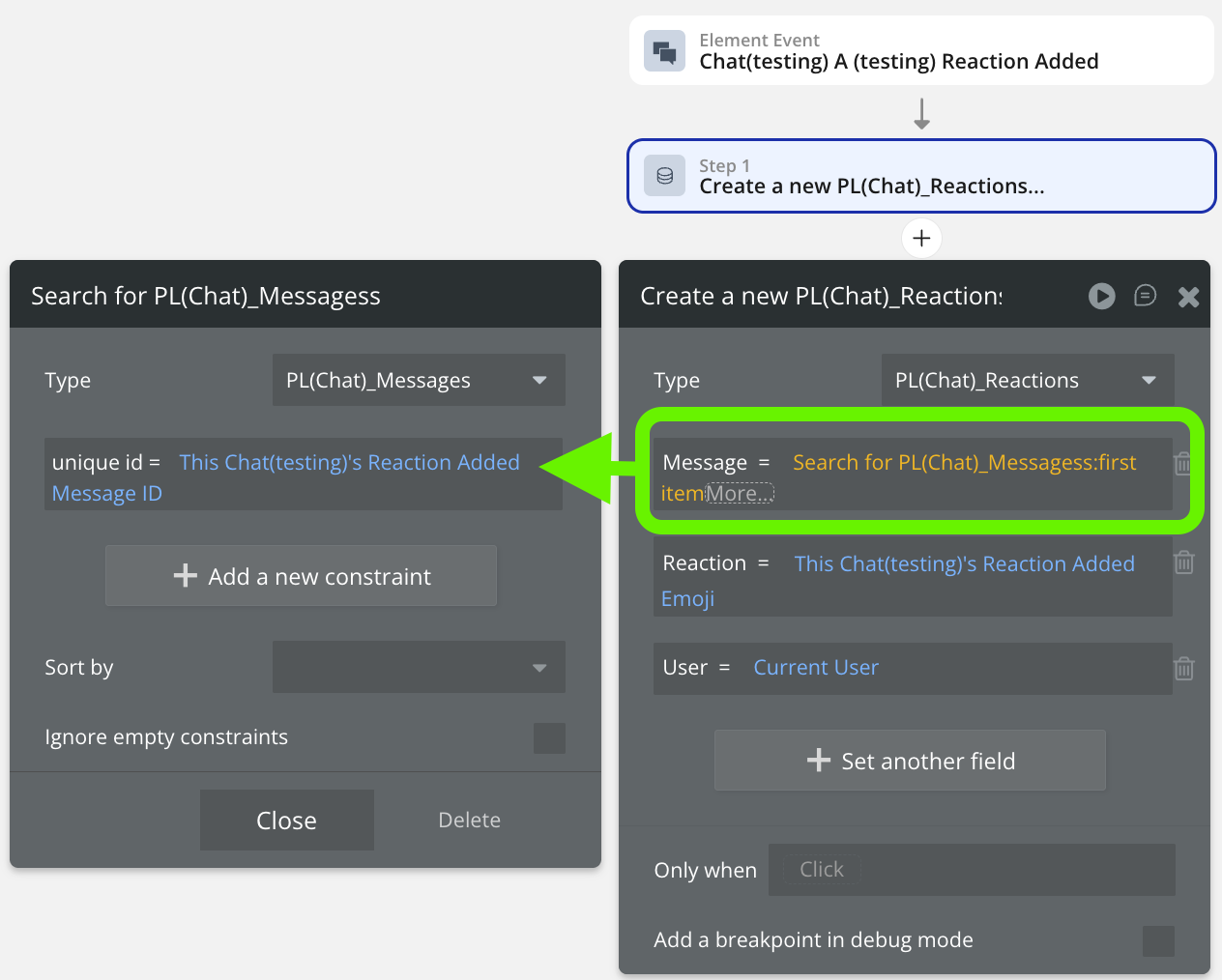This screenshot has height=980, width=1222.
Task: Toggle the Ignore empty constraints checkbox
Action: (549, 738)
